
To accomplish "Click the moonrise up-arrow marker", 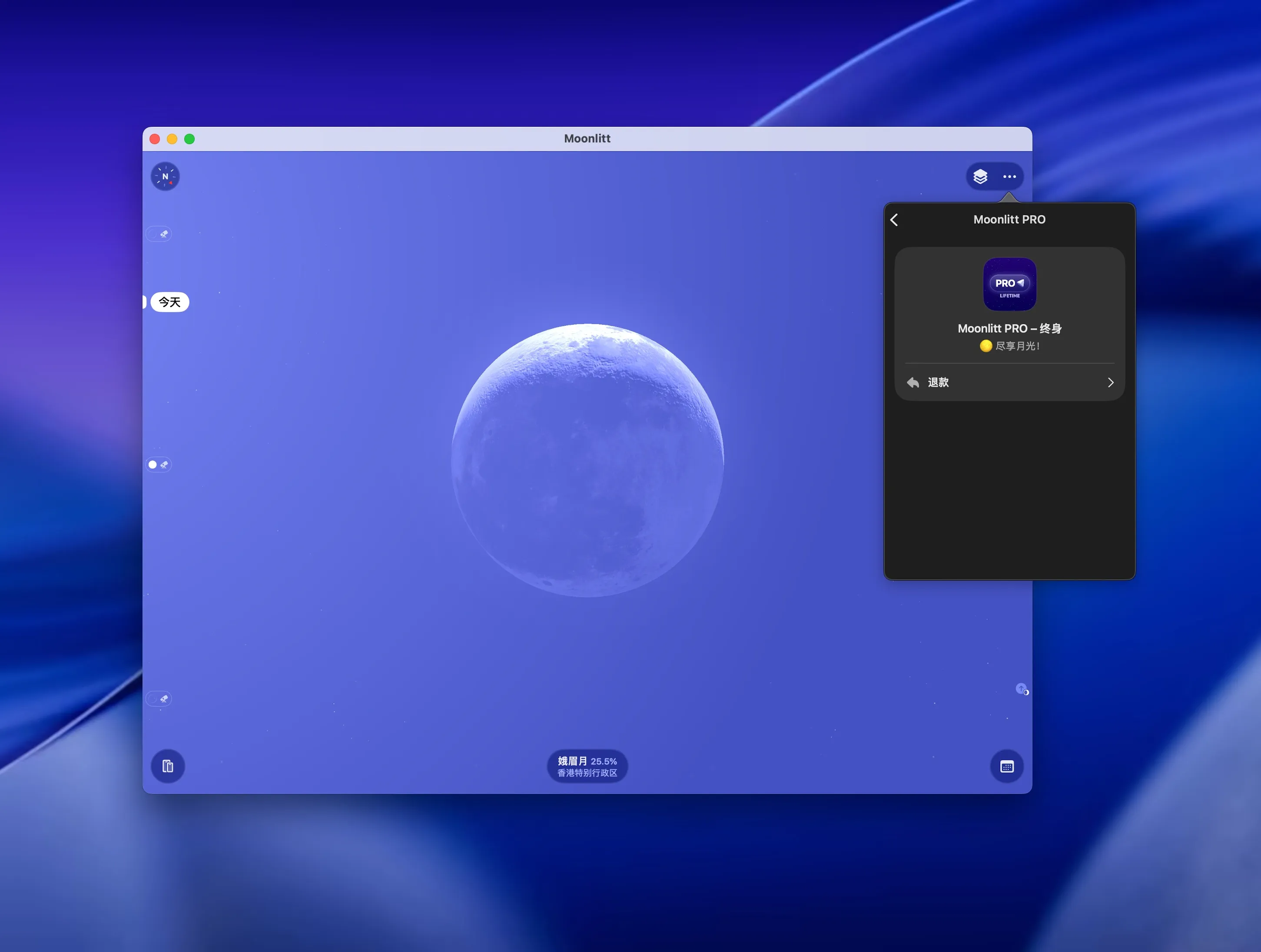I will [x=1022, y=689].
